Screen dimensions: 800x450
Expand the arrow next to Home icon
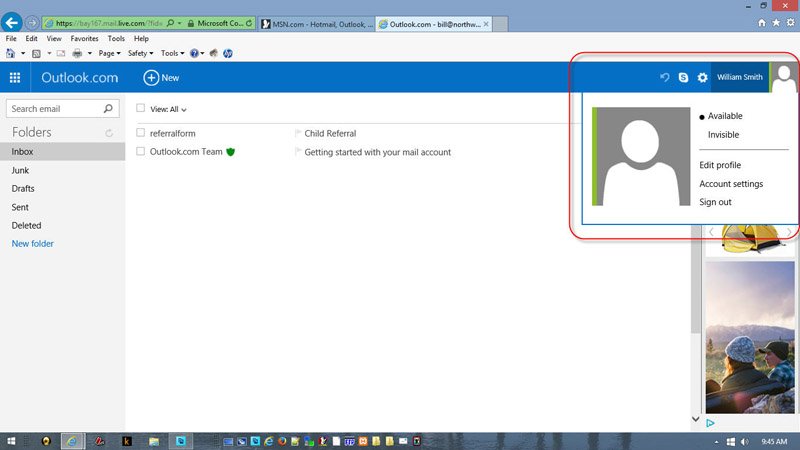pos(23,53)
